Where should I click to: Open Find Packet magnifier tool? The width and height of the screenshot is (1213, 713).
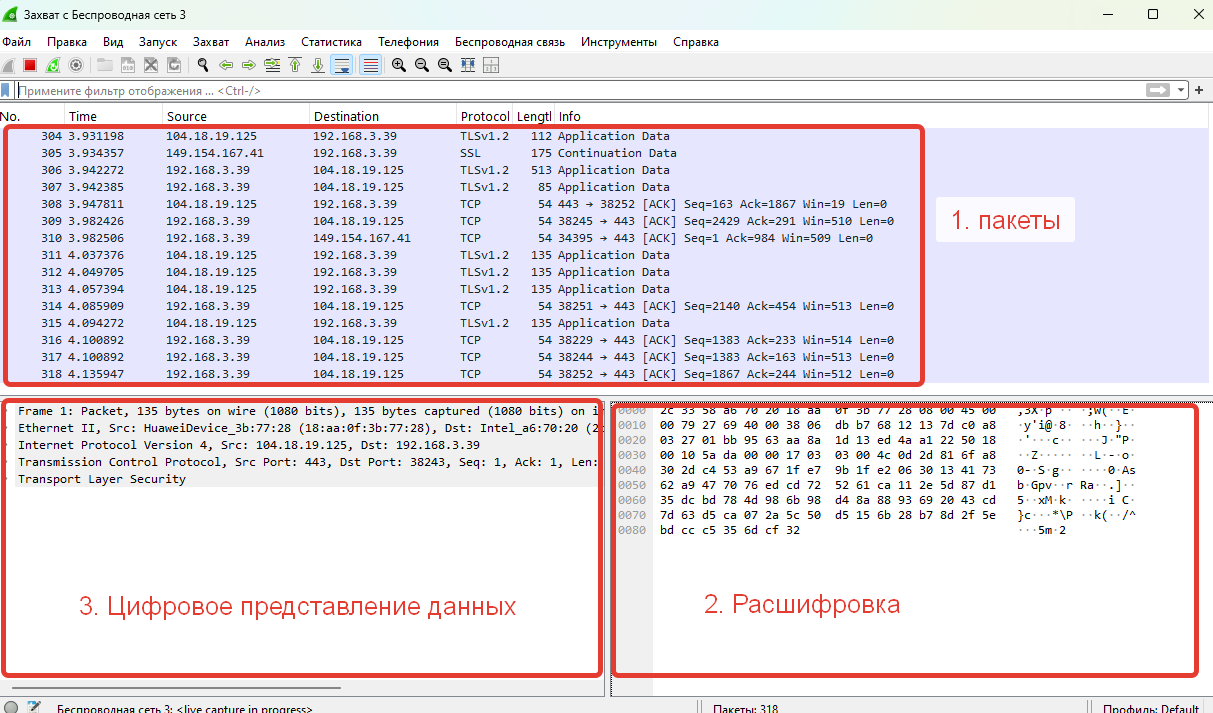click(x=203, y=65)
